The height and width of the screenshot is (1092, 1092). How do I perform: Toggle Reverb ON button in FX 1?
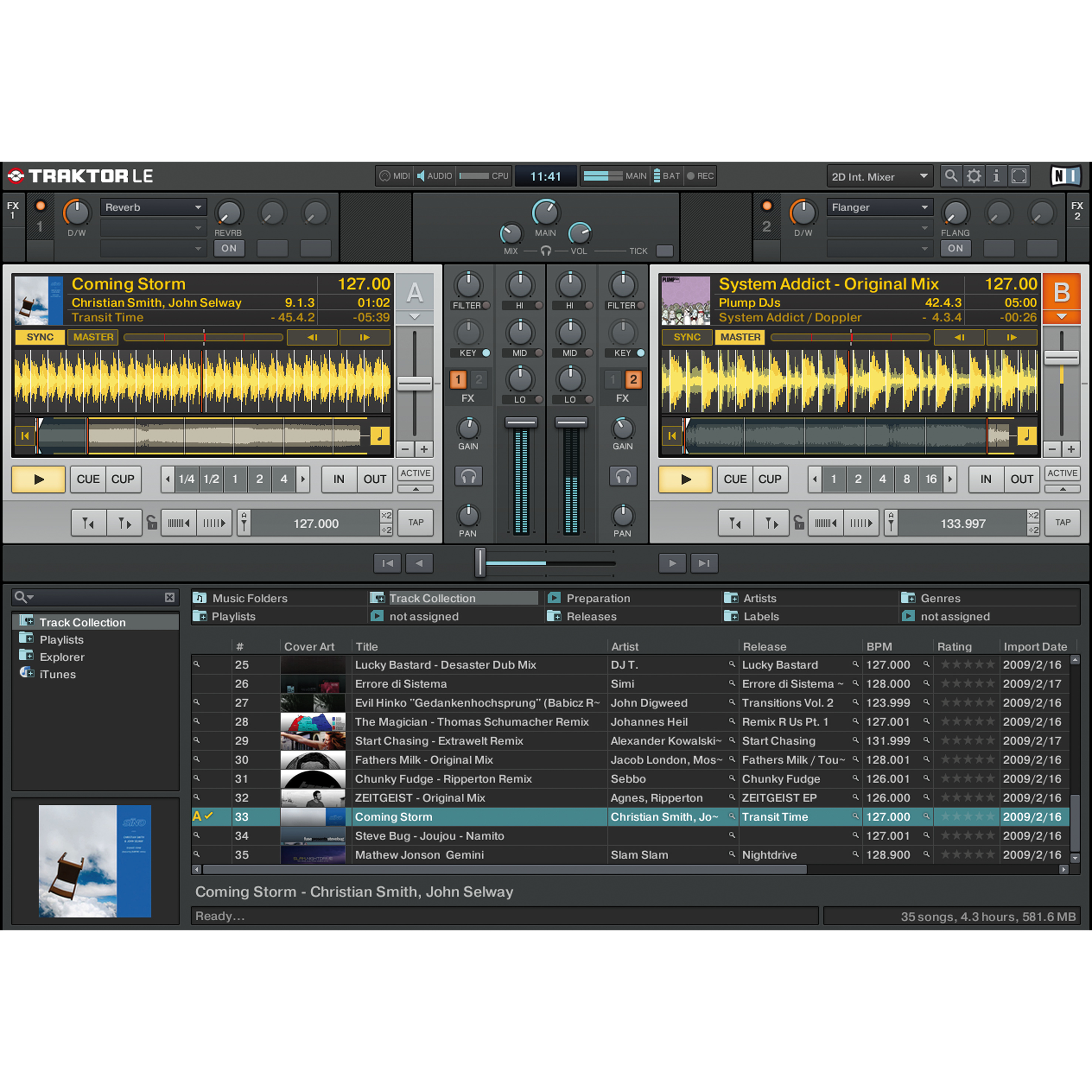pos(229,248)
